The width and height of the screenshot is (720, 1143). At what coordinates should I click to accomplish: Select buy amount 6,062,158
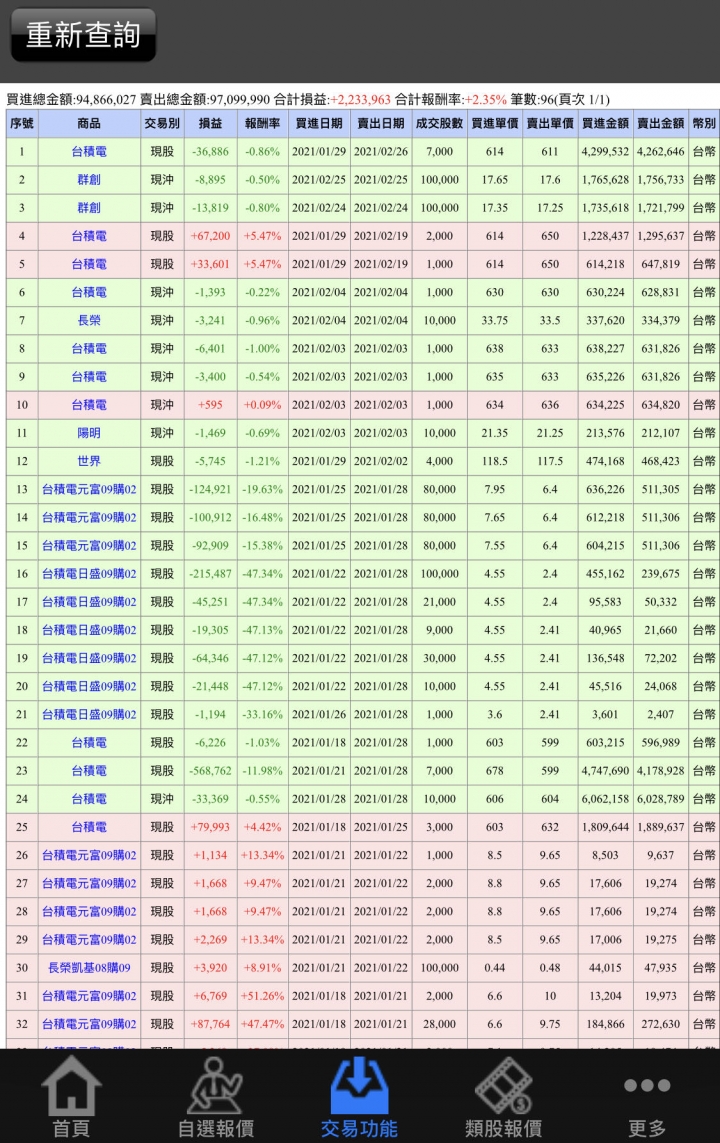click(x=605, y=799)
